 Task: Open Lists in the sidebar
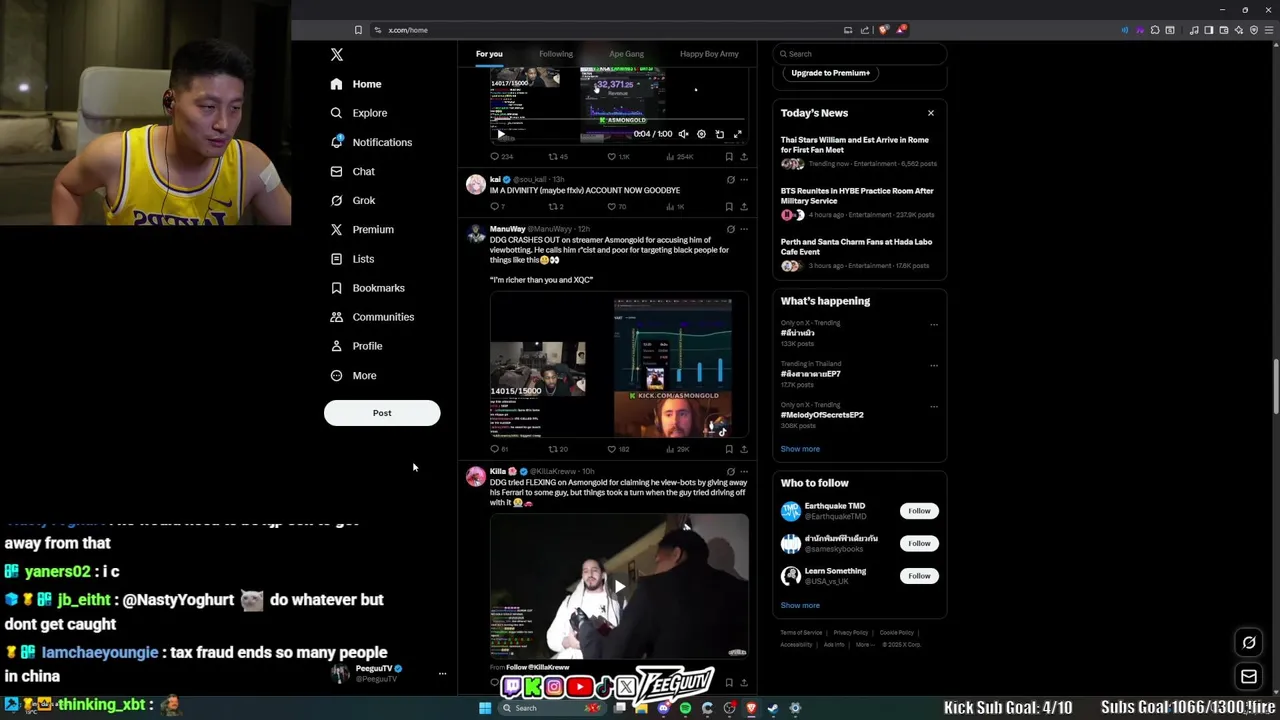tap(352, 259)
